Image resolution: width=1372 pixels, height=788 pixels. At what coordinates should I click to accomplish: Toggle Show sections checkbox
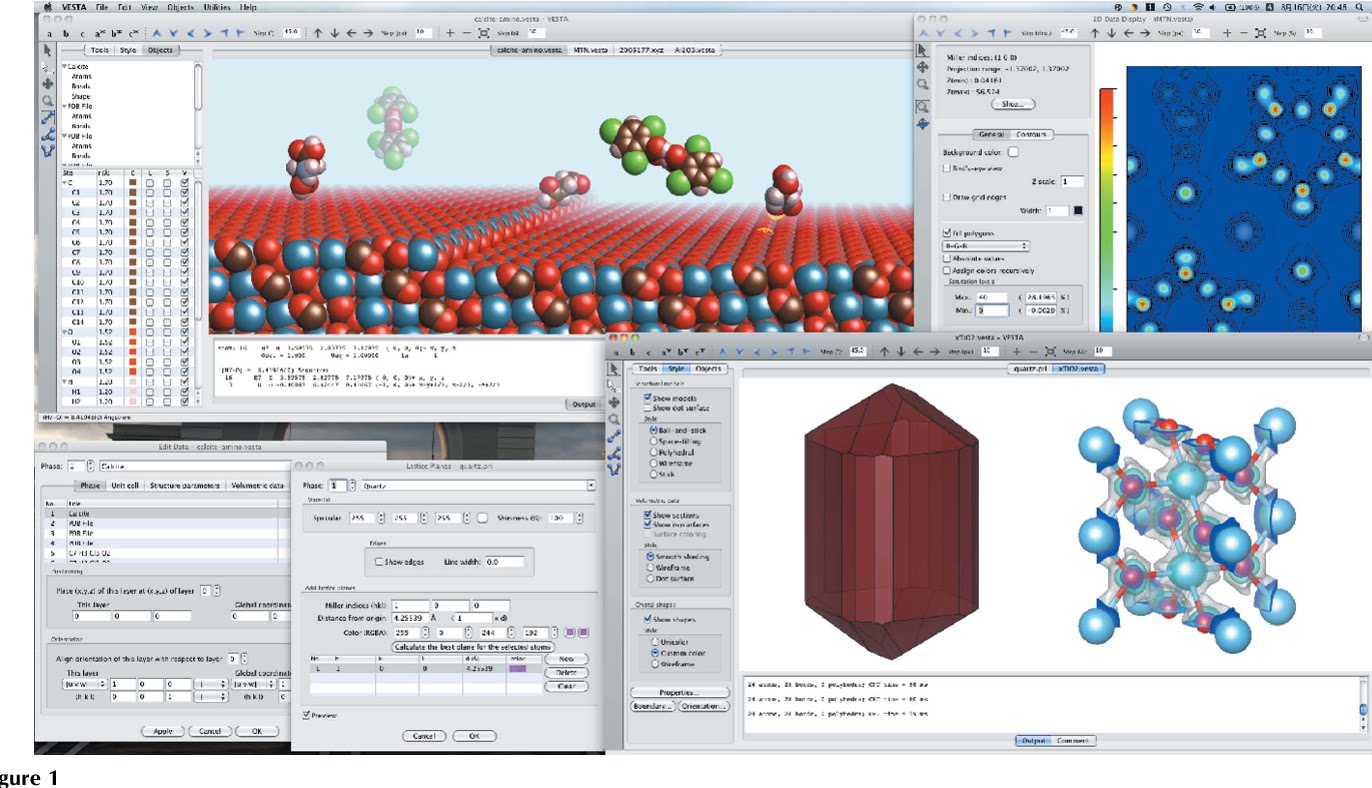coord(646,515)
